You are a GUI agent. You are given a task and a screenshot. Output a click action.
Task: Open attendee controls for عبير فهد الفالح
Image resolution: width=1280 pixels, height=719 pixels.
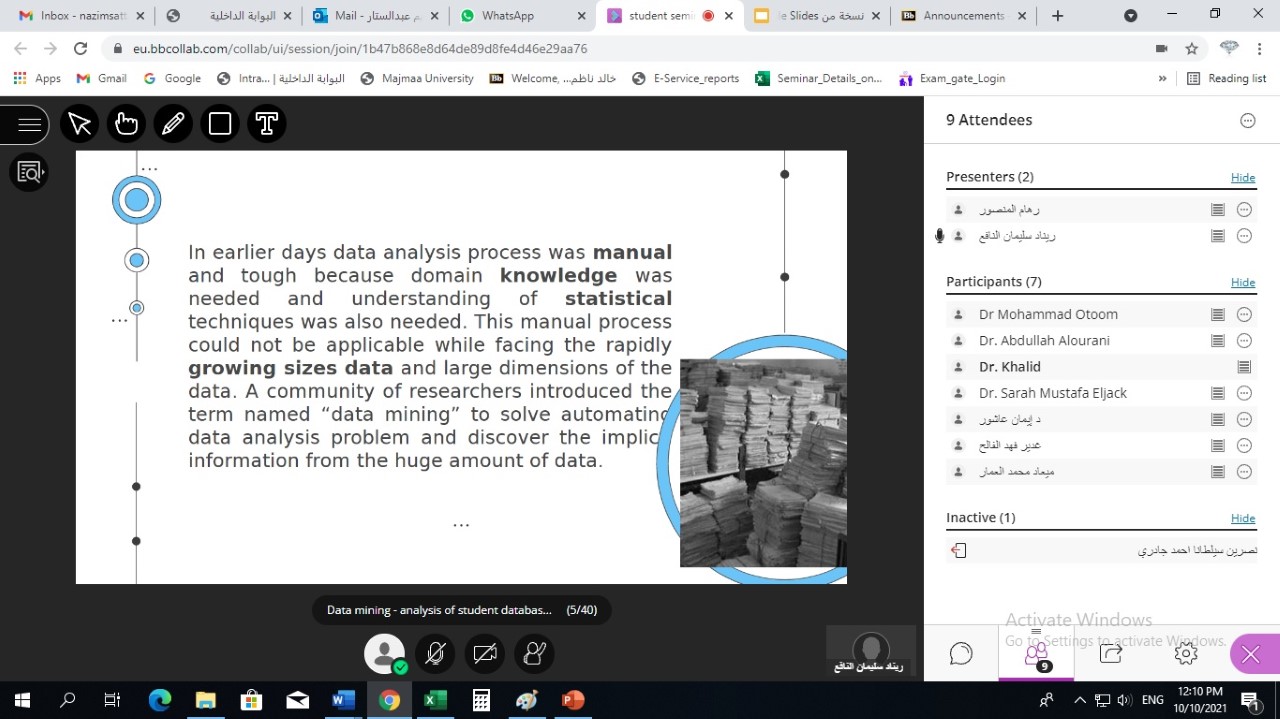click(1244, 446)
